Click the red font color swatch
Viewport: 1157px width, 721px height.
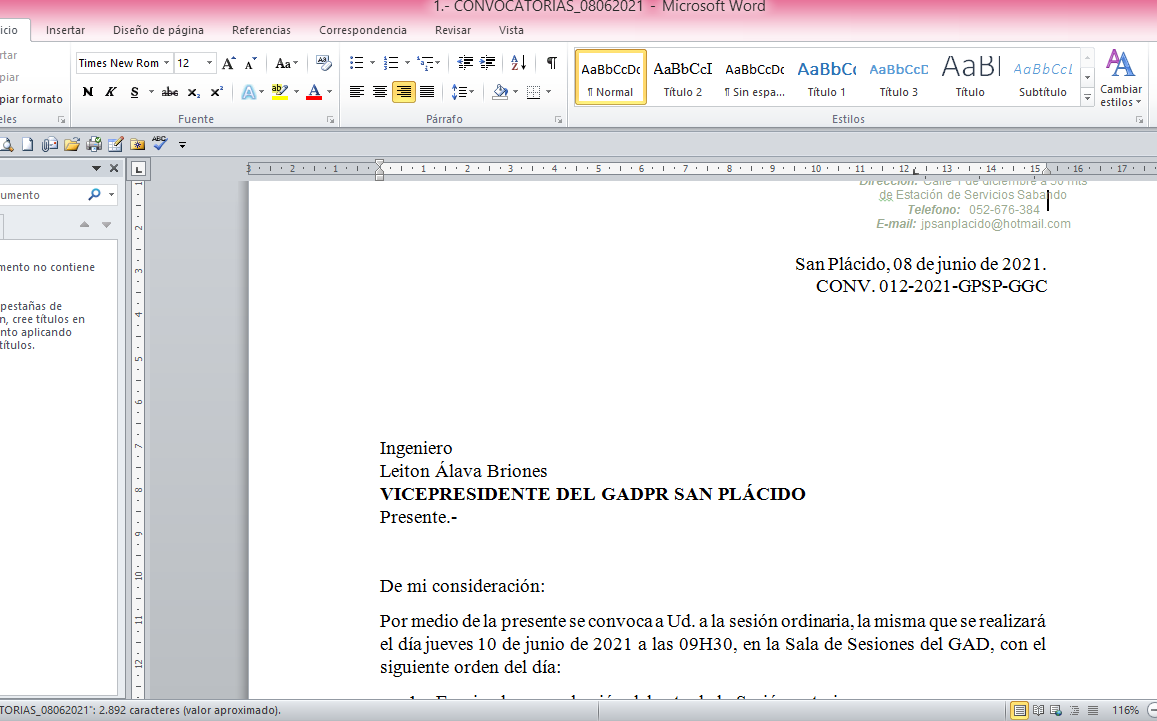coord(313,92)
